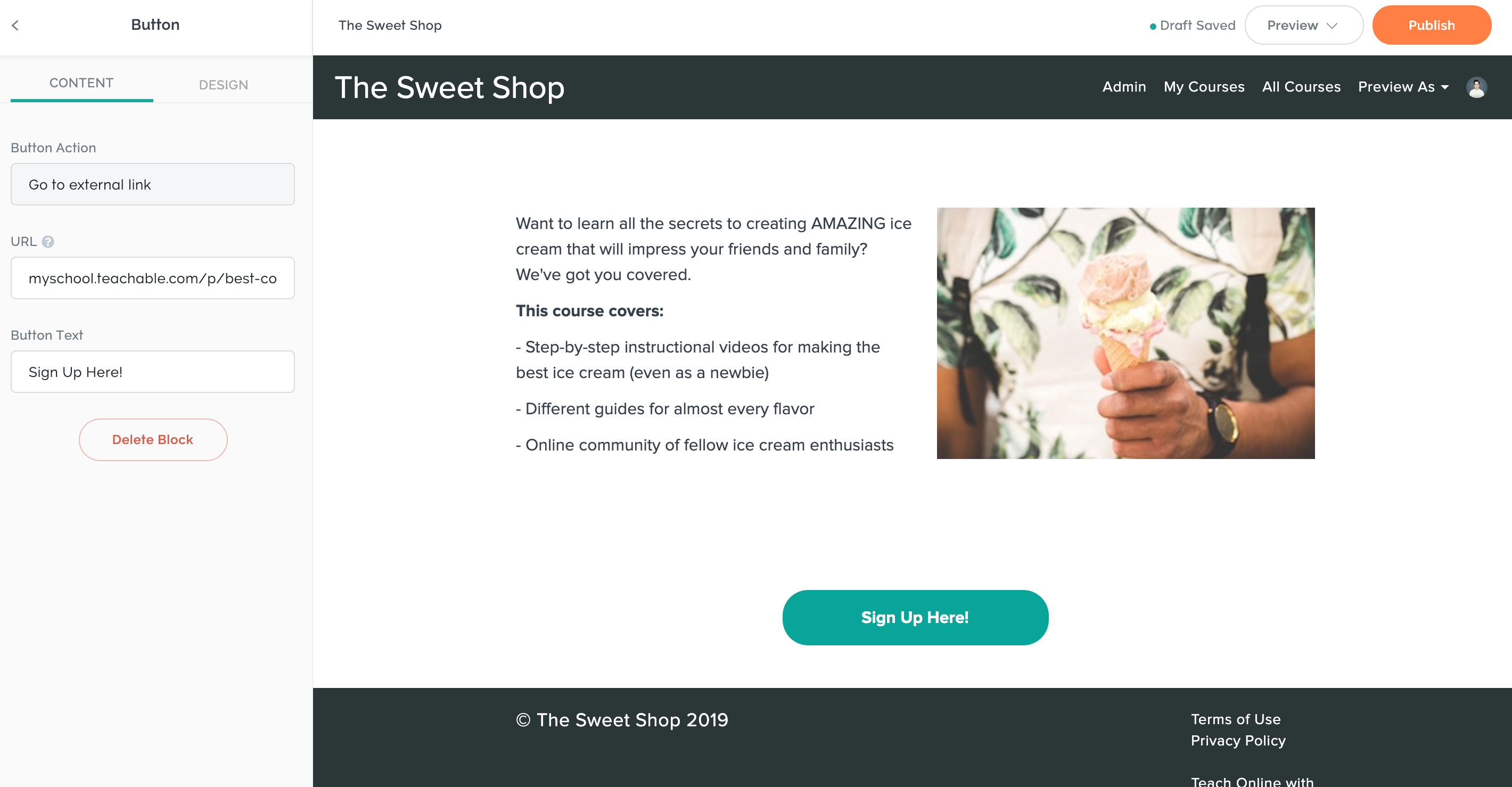
Task: Click the orange Publish button
Action: pyautogui.click(x=1432, y=25)
